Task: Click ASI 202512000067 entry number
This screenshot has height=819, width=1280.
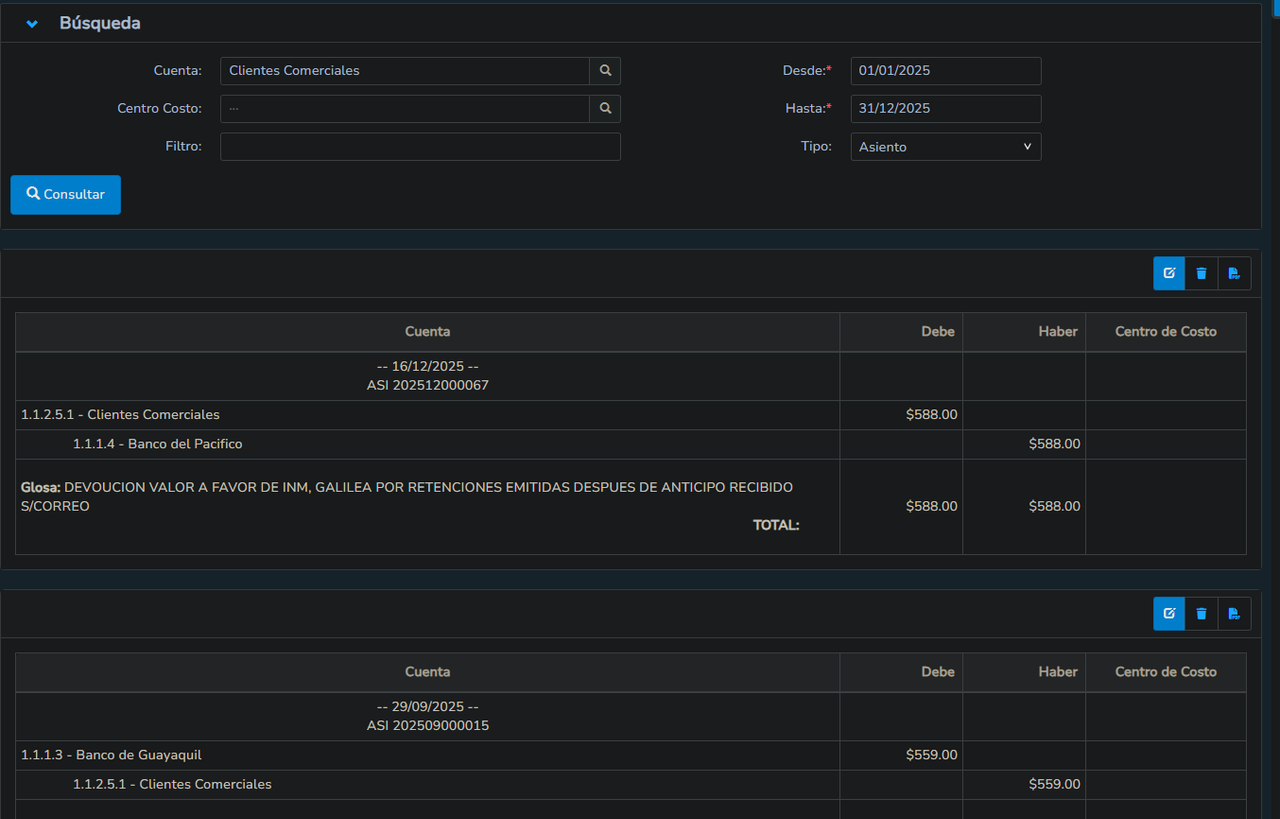Action: tap(428, 385)
